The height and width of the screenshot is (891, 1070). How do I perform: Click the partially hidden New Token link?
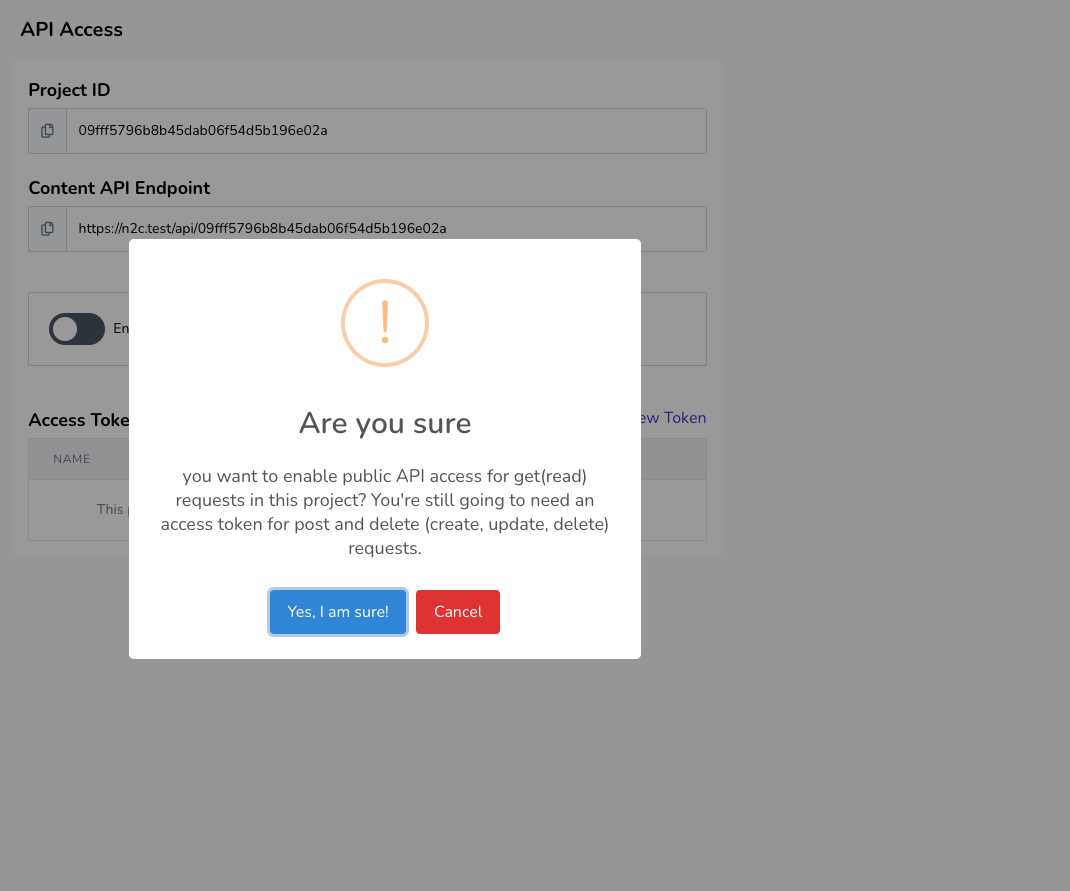[673, 418]
